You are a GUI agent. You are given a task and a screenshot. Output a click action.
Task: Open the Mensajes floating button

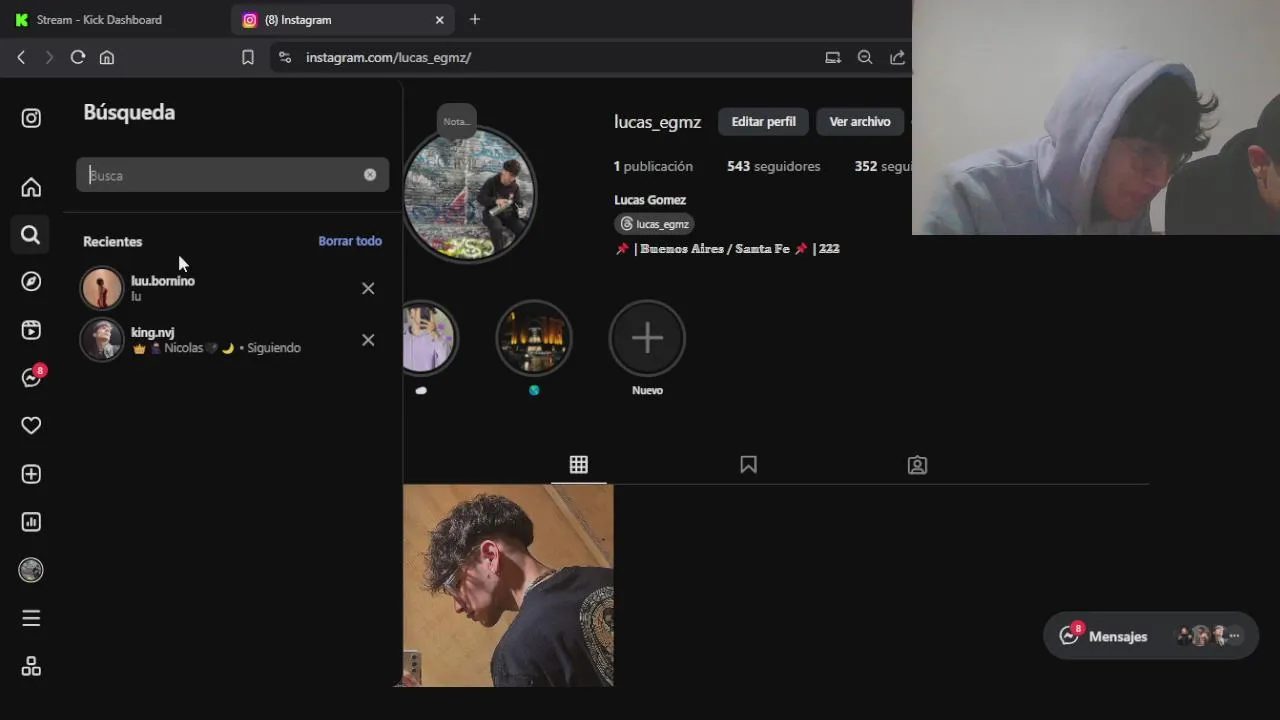click(1151, 636)
